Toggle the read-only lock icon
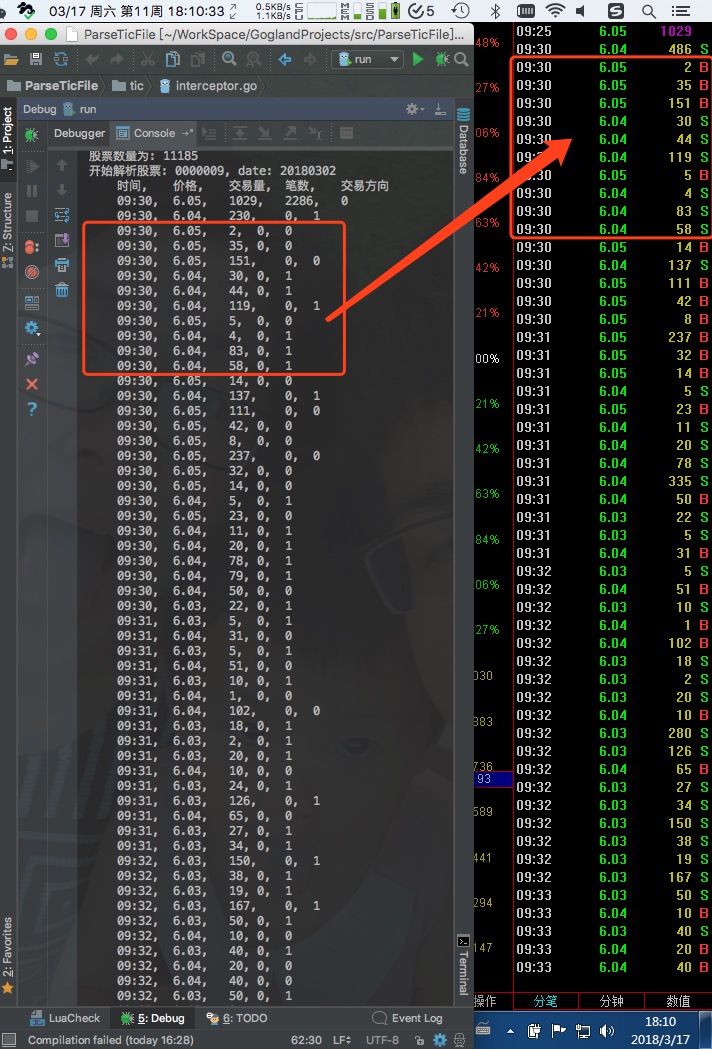The image size is (712, 1049). point(419,1040)
